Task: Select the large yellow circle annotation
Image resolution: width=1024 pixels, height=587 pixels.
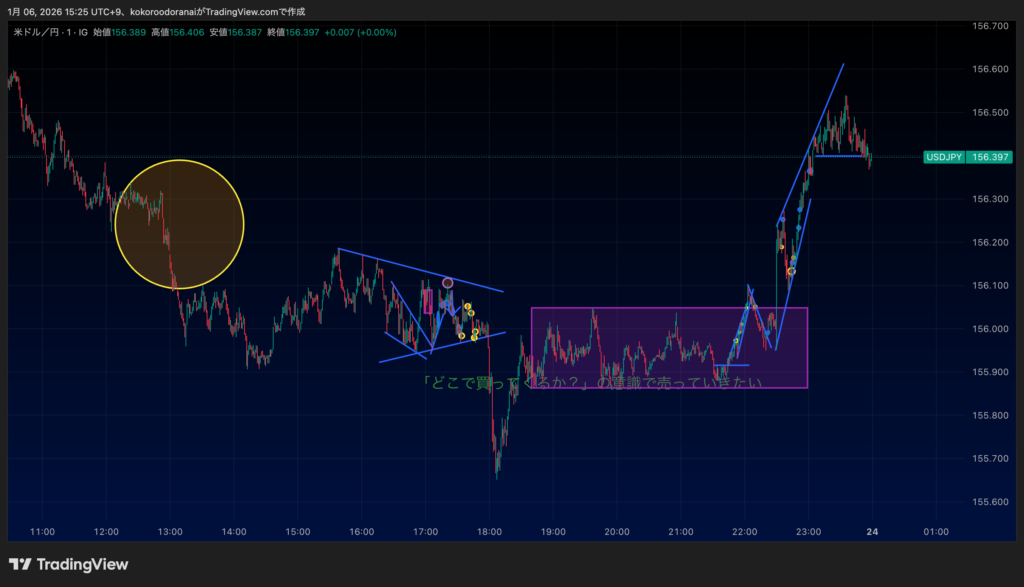Action: pyautogui.click(x=179, y=224)
